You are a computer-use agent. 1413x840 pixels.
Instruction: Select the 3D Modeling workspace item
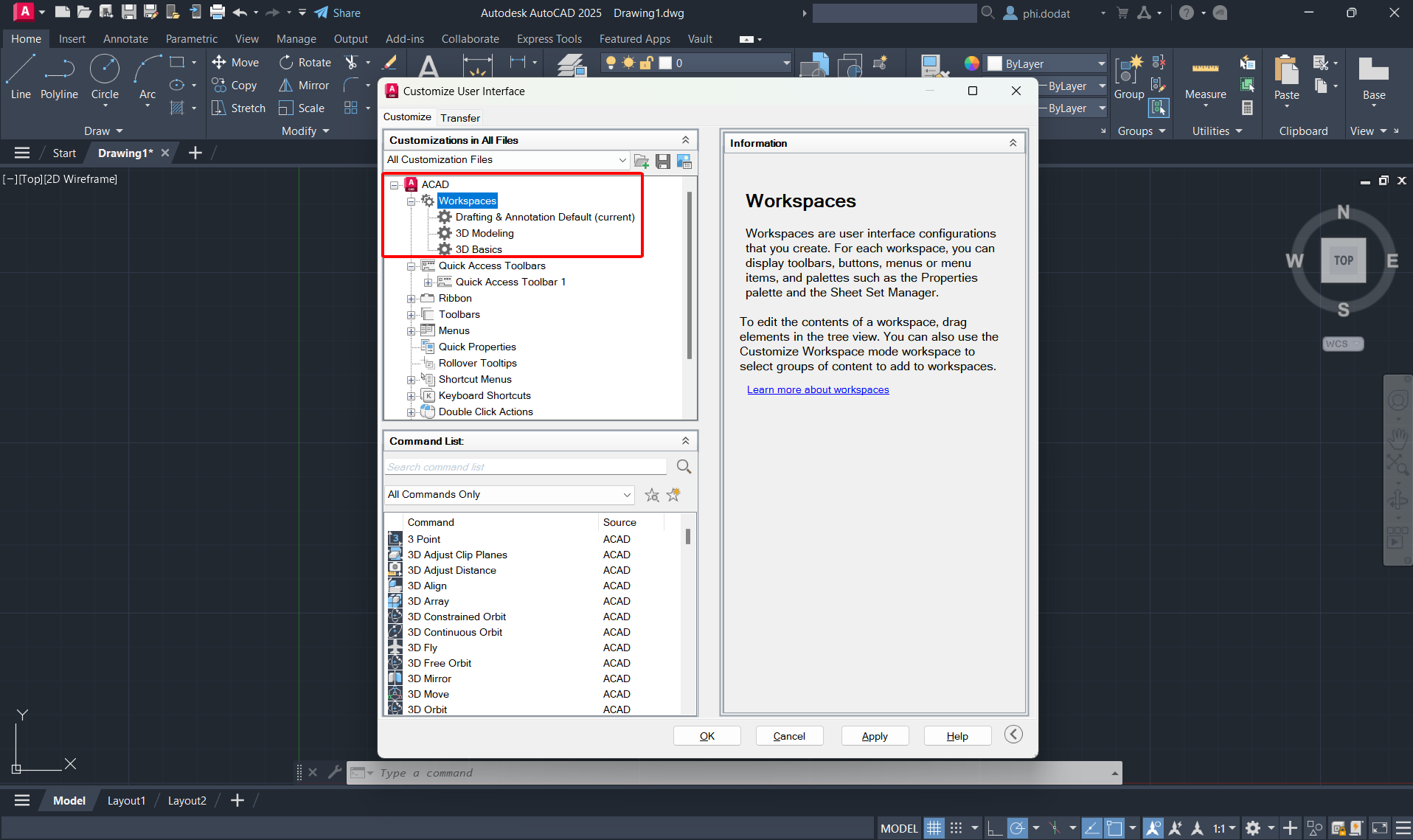pyautogui.click(x=485, y=234)
